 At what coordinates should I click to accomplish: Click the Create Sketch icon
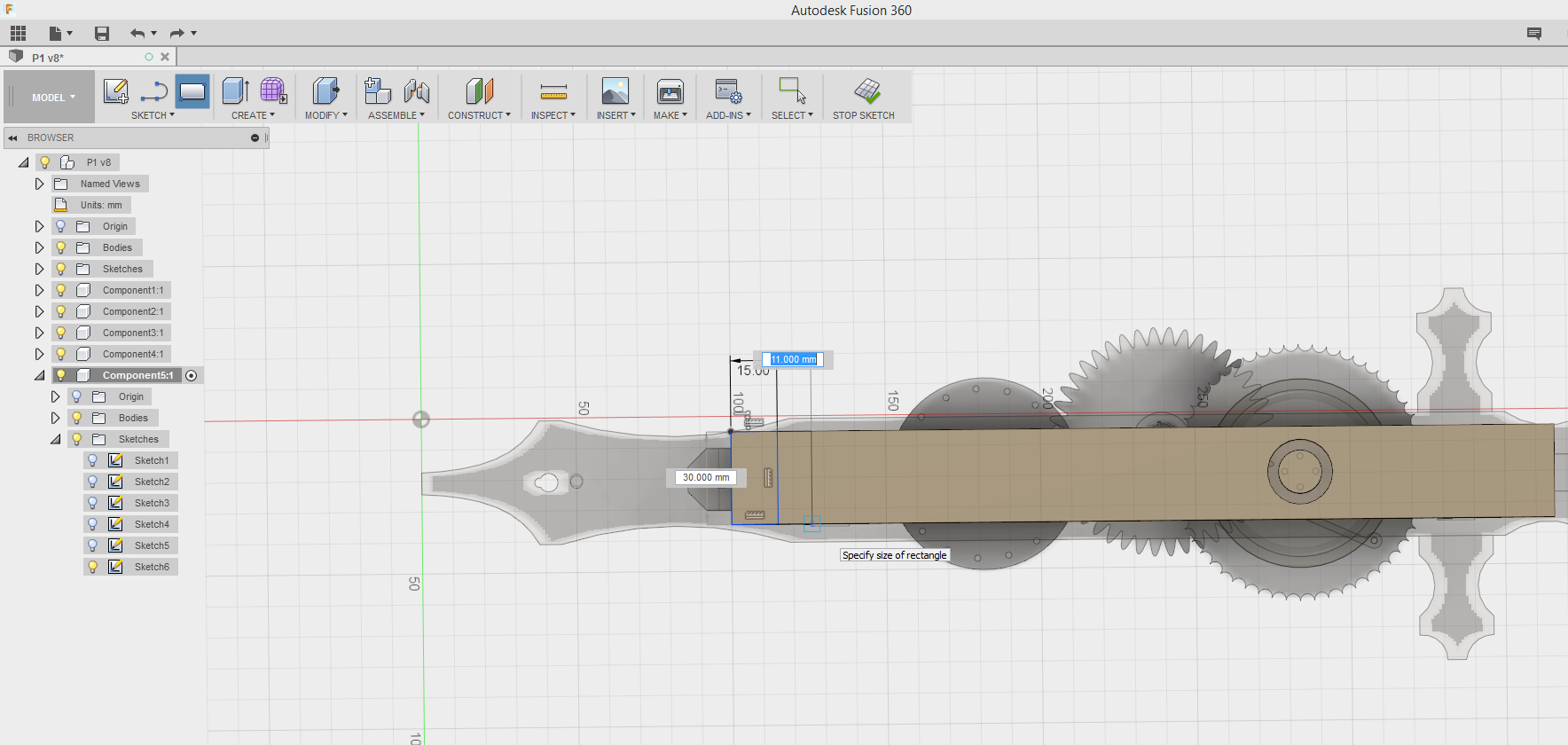[x=116, y=91]
